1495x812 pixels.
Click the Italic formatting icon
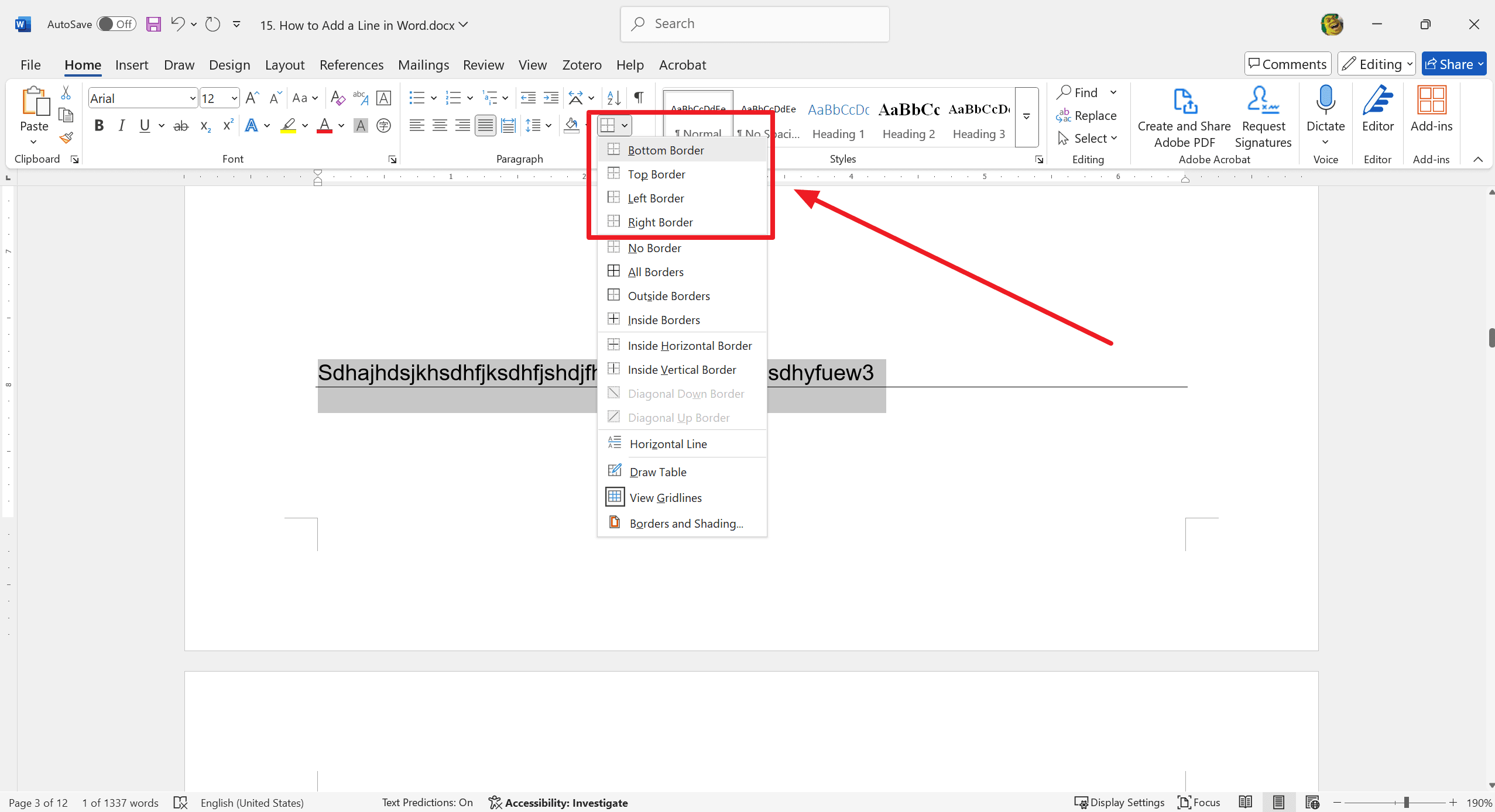tap(121, 125)
